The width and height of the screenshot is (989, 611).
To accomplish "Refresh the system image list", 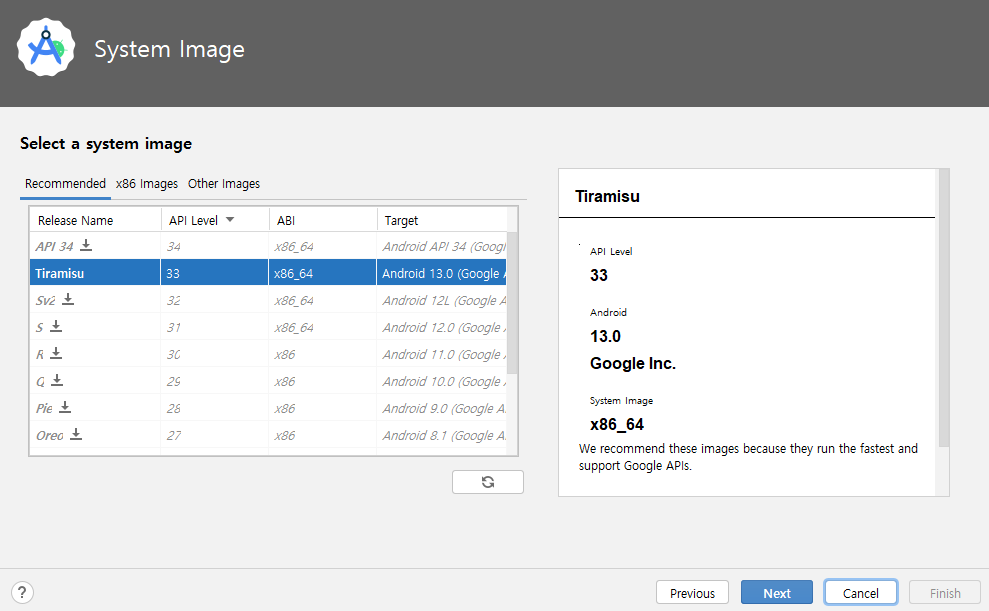I will tap(488, 482).
